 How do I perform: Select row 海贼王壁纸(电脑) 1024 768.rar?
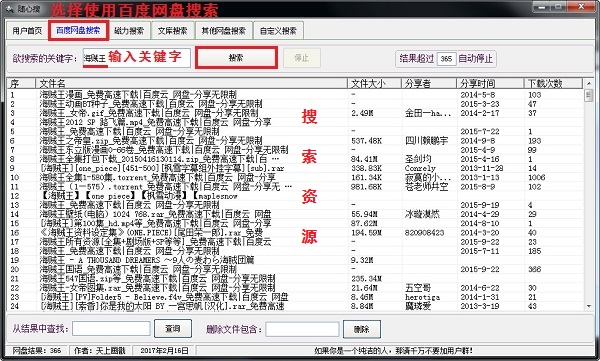click(x=295, y=214)
